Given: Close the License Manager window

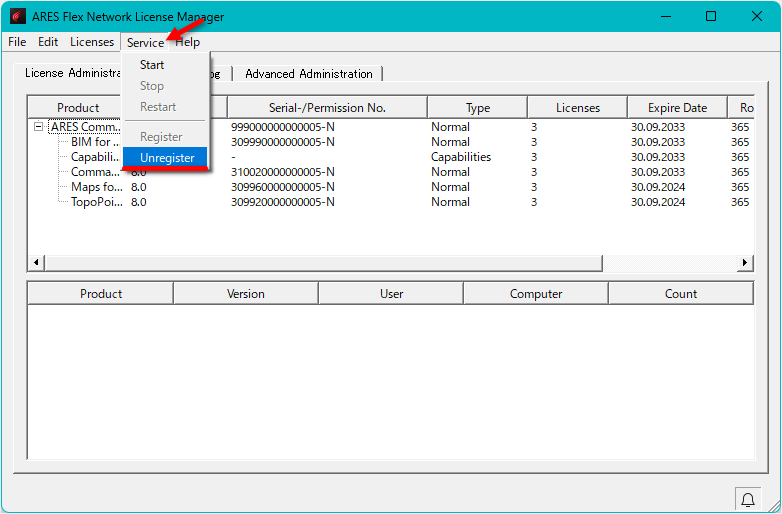Looking at the screenshot, I should (x=757, y=16).
